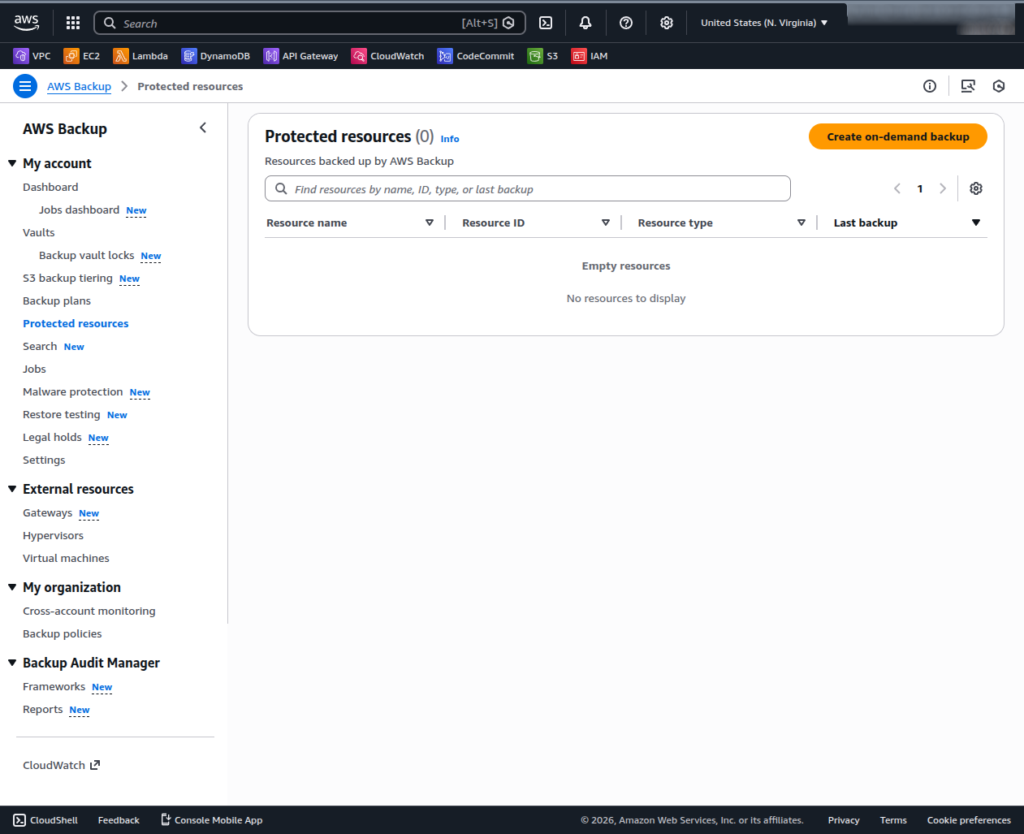
Task: Go to the next results page
Action: pyautogui.click(x=942, y=189)
